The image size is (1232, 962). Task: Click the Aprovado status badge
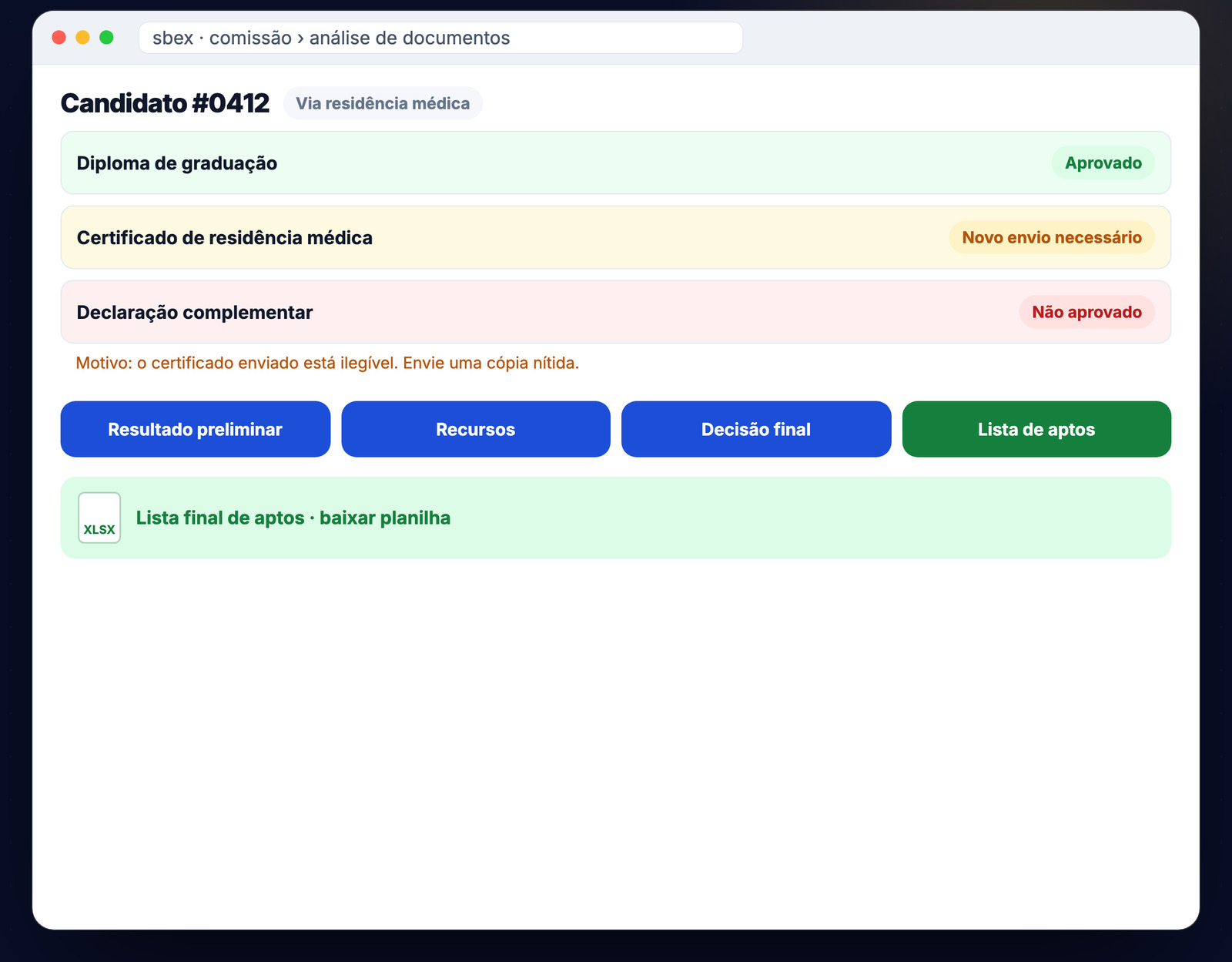tap(1103, 163)
